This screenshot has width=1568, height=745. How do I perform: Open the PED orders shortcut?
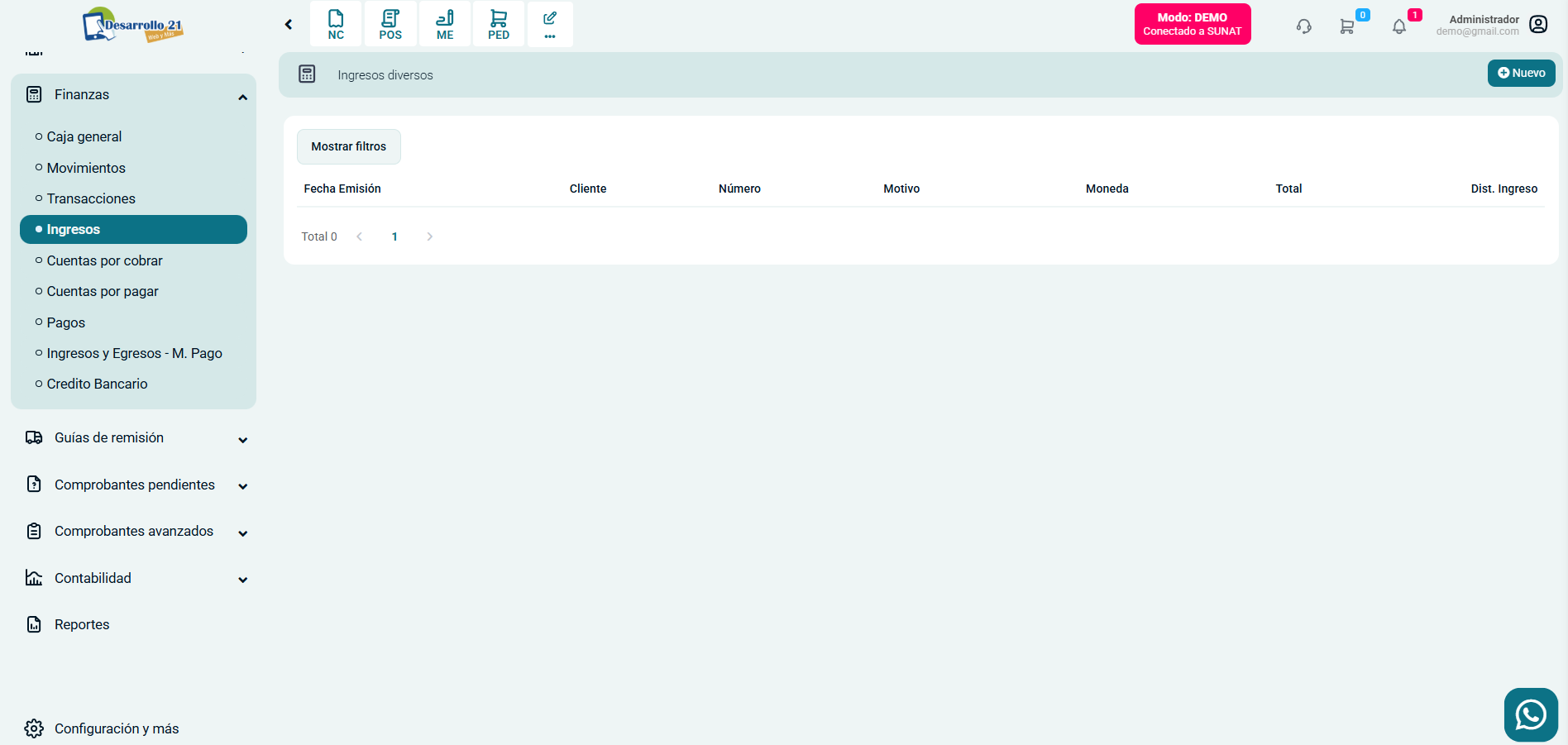499,24
